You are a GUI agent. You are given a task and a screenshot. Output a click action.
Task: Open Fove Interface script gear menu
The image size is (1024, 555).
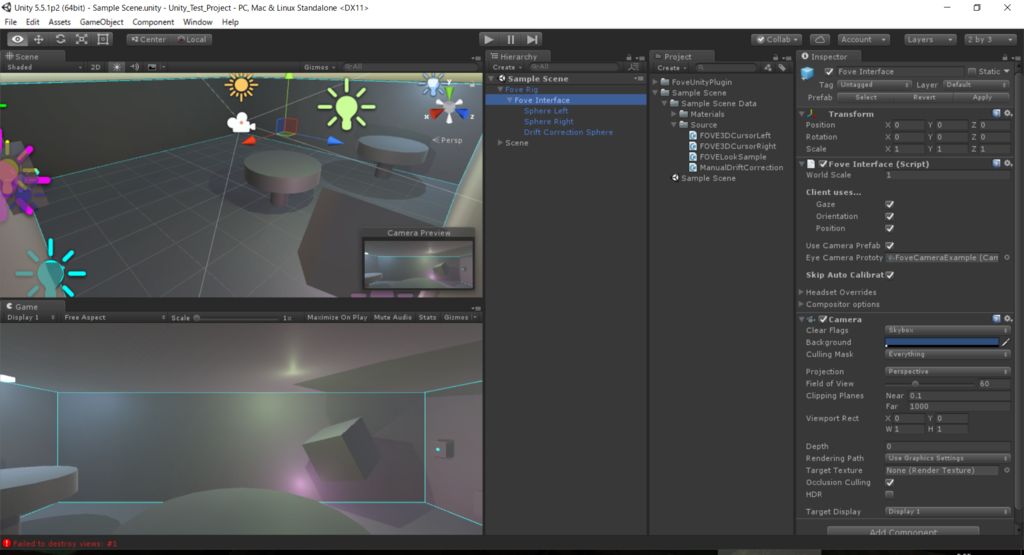point(1008,163)
